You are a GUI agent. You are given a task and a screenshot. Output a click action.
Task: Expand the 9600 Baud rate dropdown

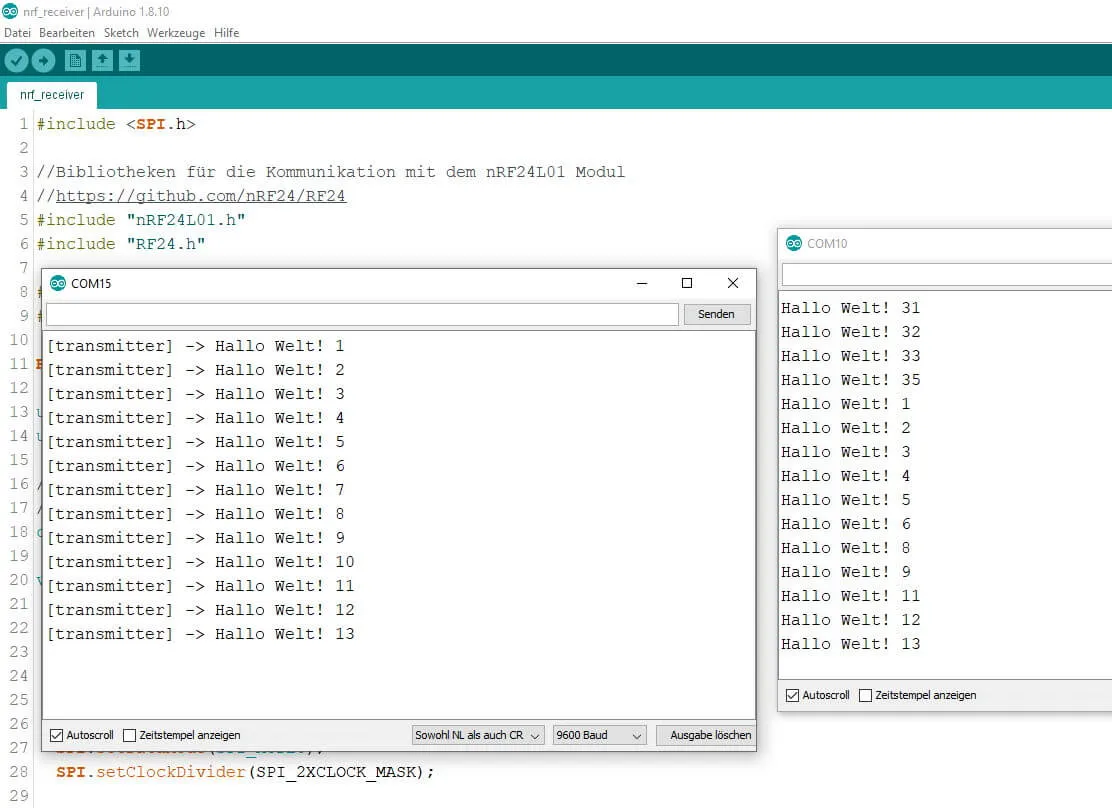click(x=600, y=735)
